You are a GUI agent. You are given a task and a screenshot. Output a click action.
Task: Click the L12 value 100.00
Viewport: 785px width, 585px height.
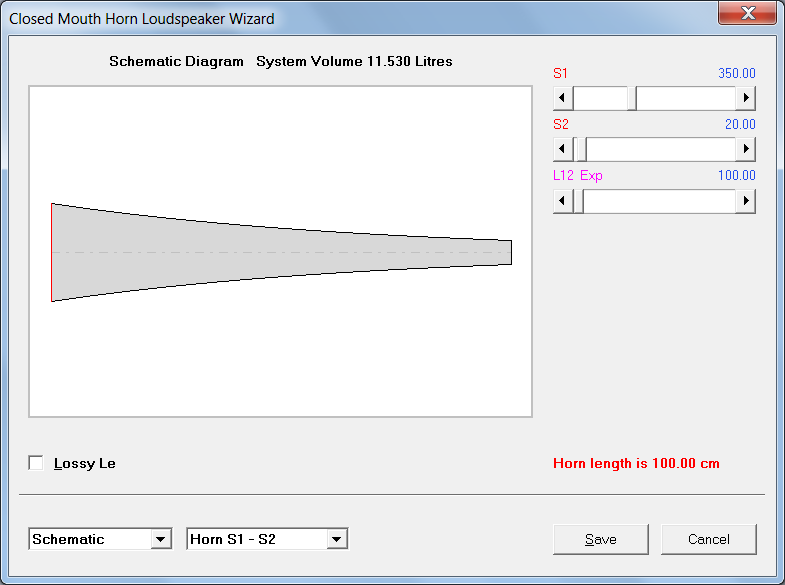point(736,175)
